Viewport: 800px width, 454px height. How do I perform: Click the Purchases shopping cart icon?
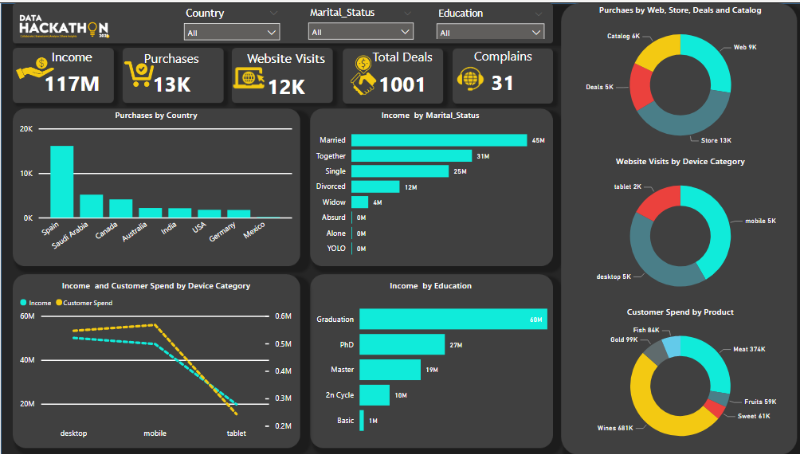tap(138, 73)
